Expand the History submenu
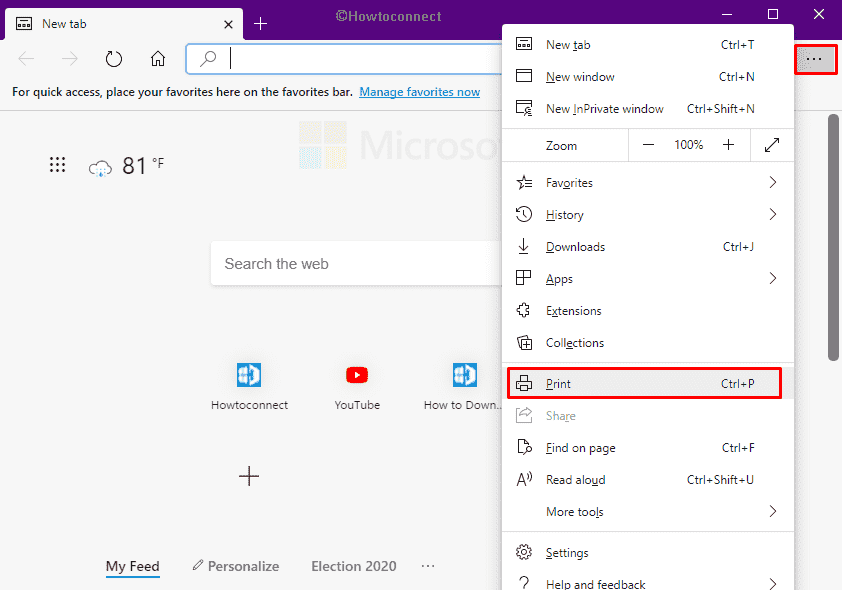842x590 pixels. pos(772,214)
